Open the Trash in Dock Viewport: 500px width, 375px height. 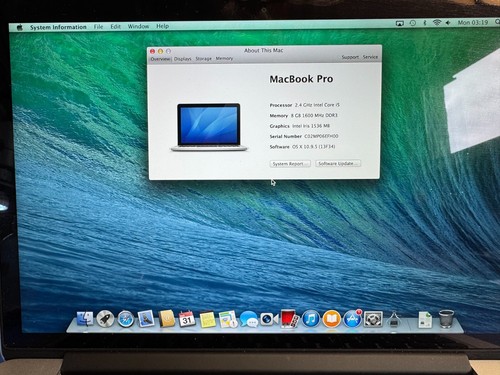pos(446,319)
